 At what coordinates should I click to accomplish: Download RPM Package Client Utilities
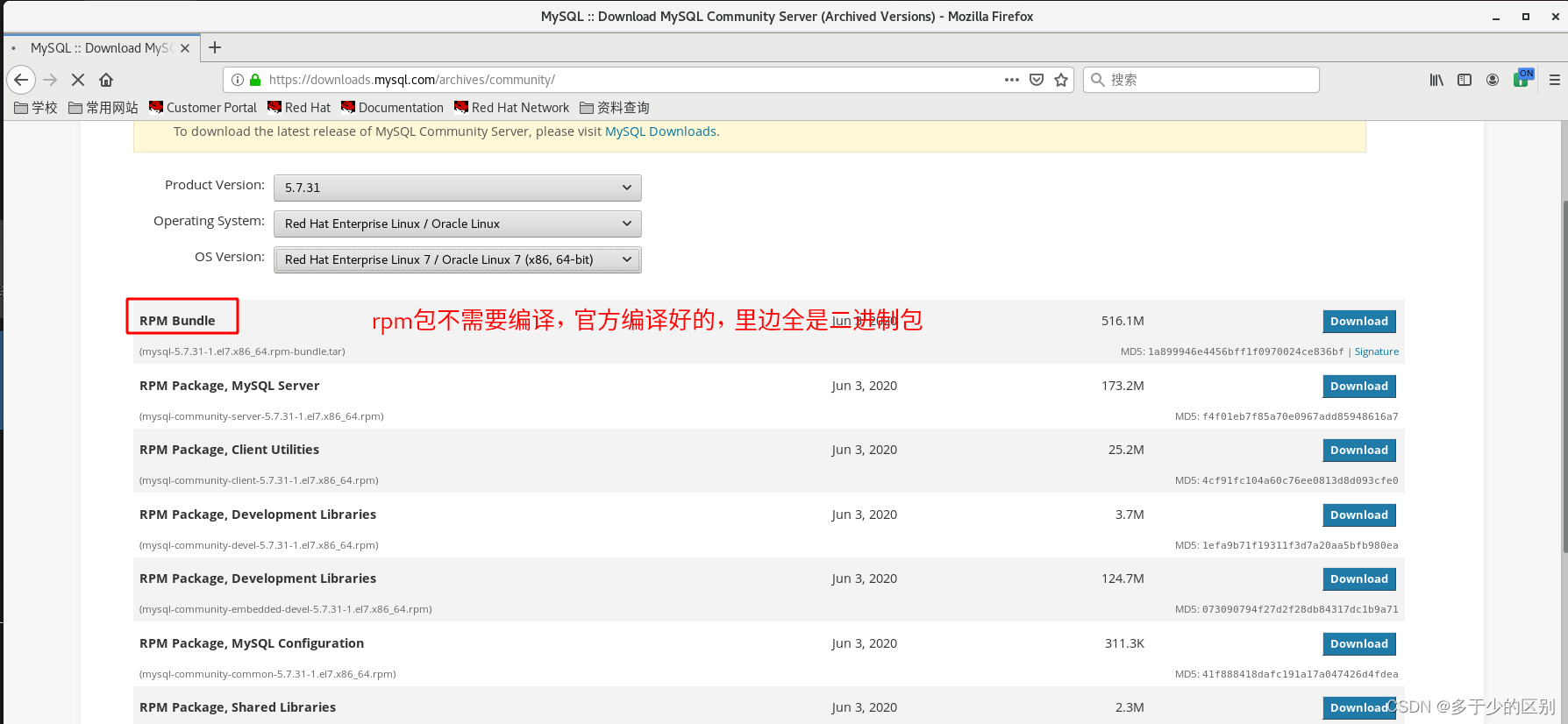point(1359,451)
